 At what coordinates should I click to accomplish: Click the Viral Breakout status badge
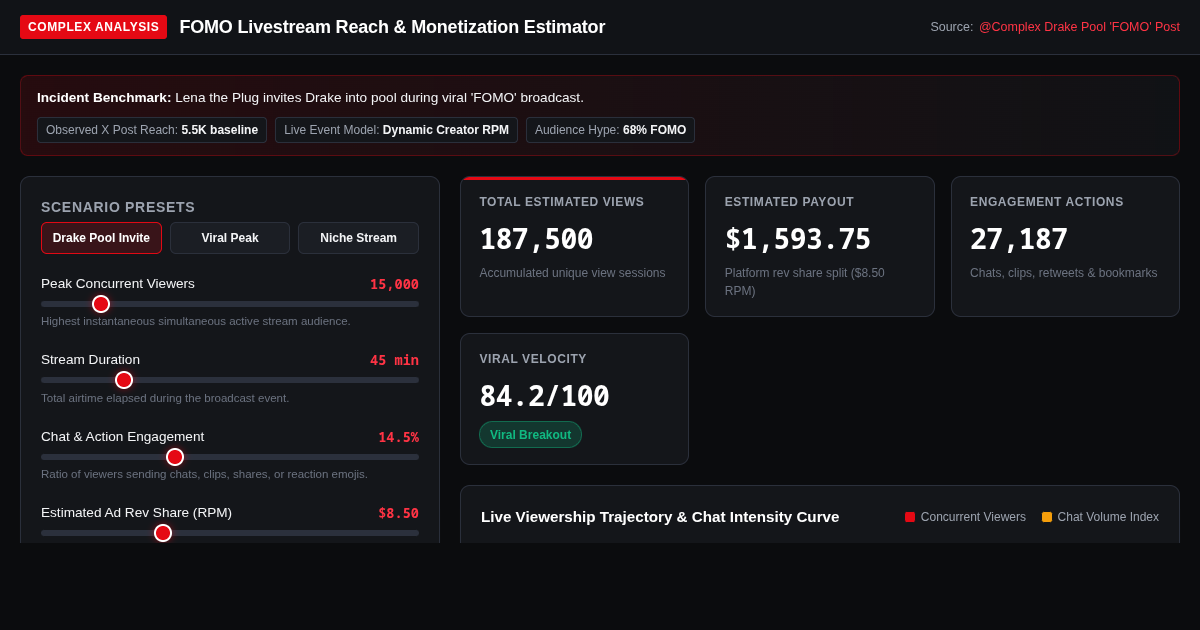tap(530, 435)
